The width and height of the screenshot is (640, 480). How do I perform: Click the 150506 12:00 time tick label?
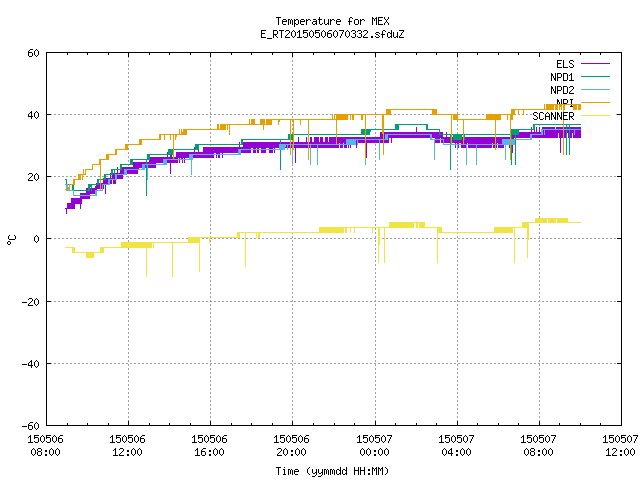pyautogui.click(x=127, y=445)
